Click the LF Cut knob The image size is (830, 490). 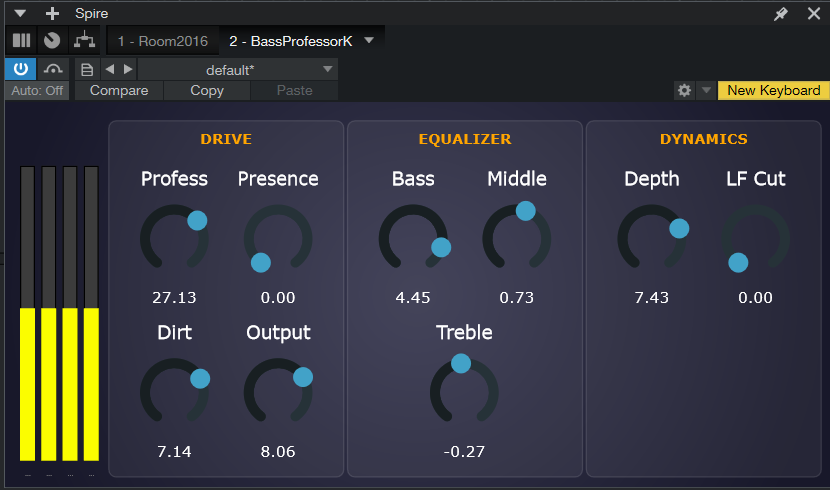pos(756,238)
